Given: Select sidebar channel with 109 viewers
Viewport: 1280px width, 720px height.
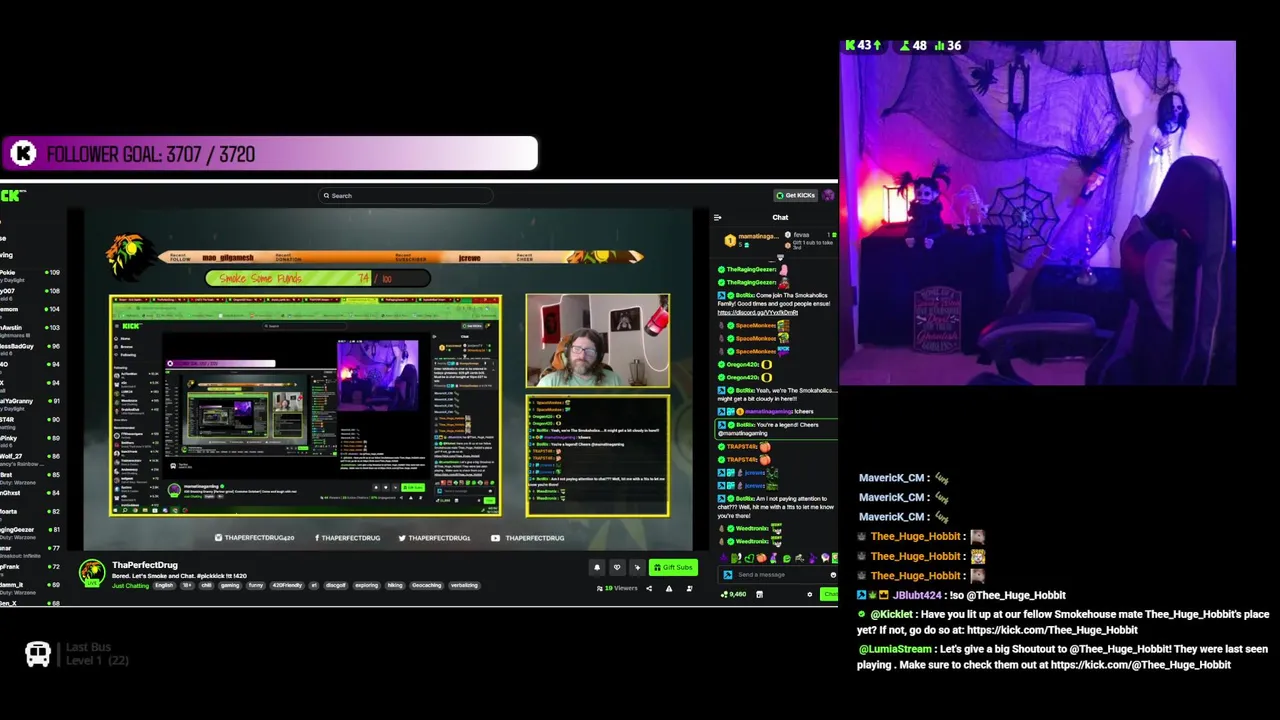Looking at the screenshot, I should click(30, 275).
